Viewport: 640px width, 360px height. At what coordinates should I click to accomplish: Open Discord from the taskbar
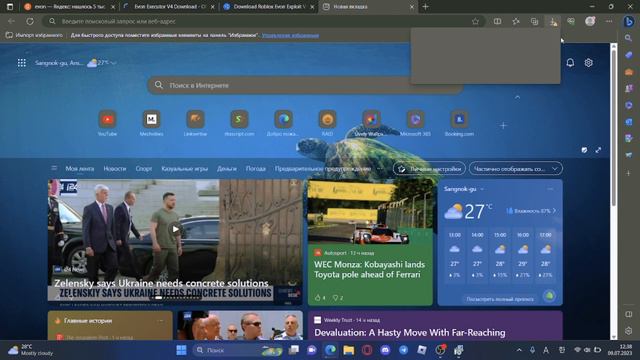click(x=385, y=350)
